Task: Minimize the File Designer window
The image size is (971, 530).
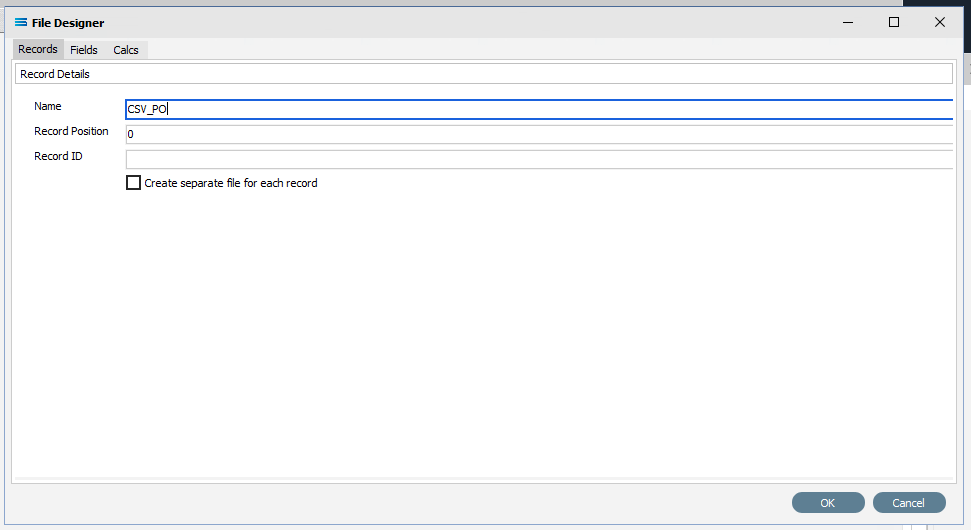Action: pos(848,22)
